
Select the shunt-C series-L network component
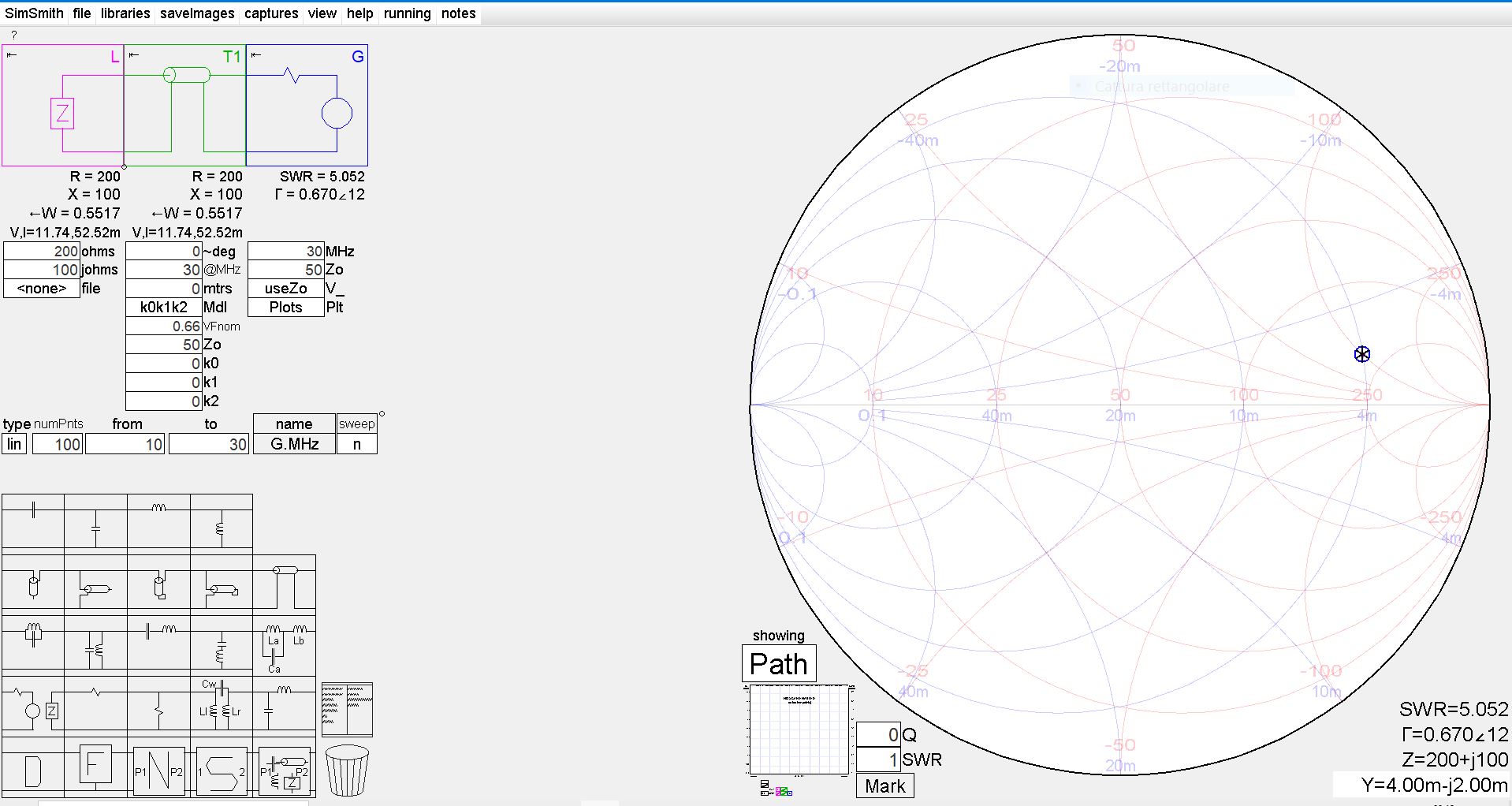click(285, 705)
